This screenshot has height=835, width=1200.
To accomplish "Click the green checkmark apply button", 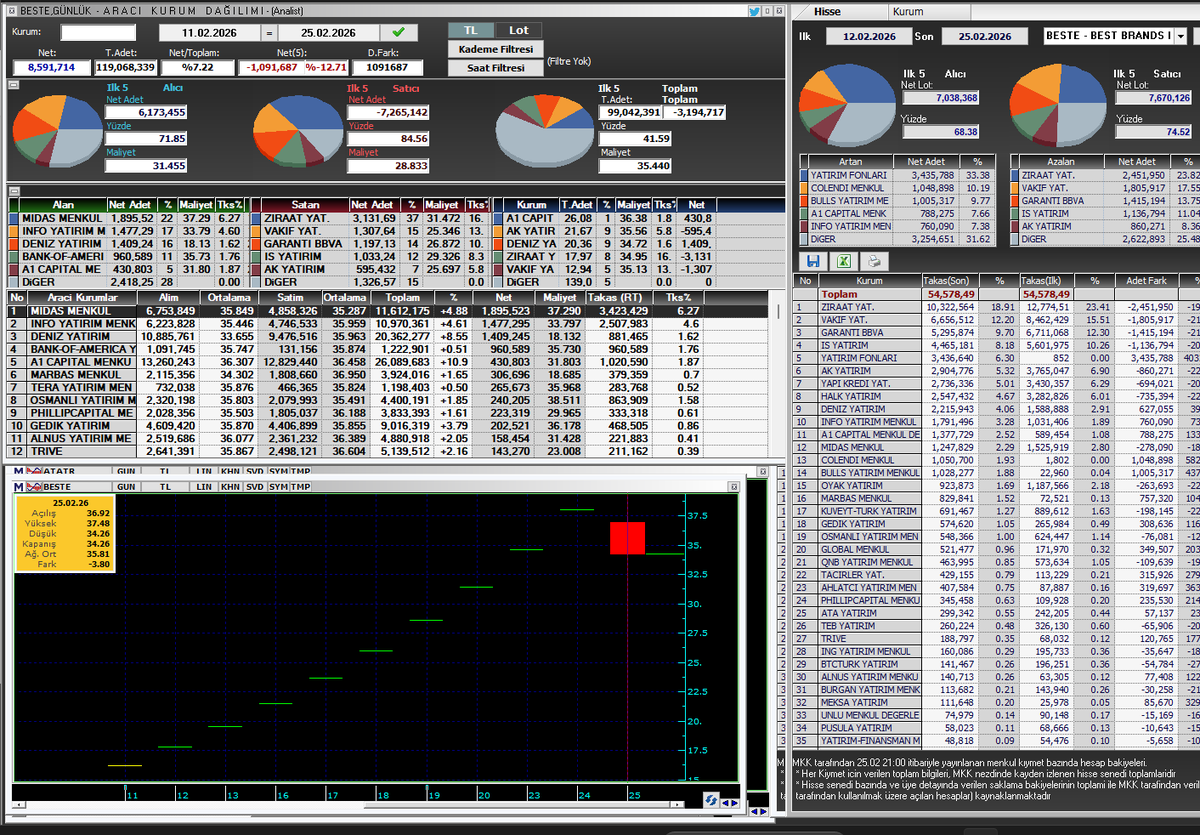I will pos(400,32).
